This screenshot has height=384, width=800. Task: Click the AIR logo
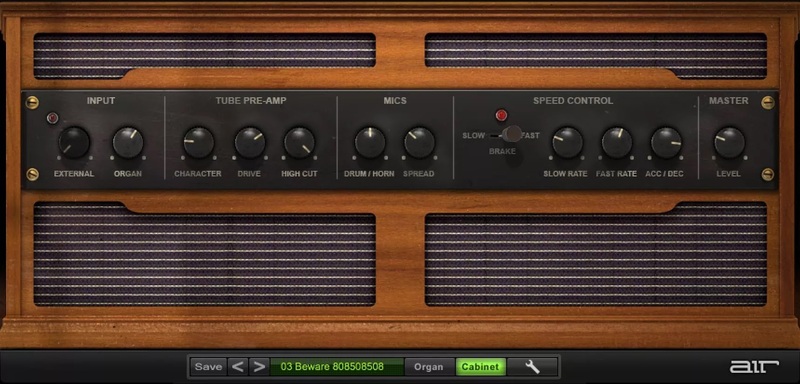754,367
